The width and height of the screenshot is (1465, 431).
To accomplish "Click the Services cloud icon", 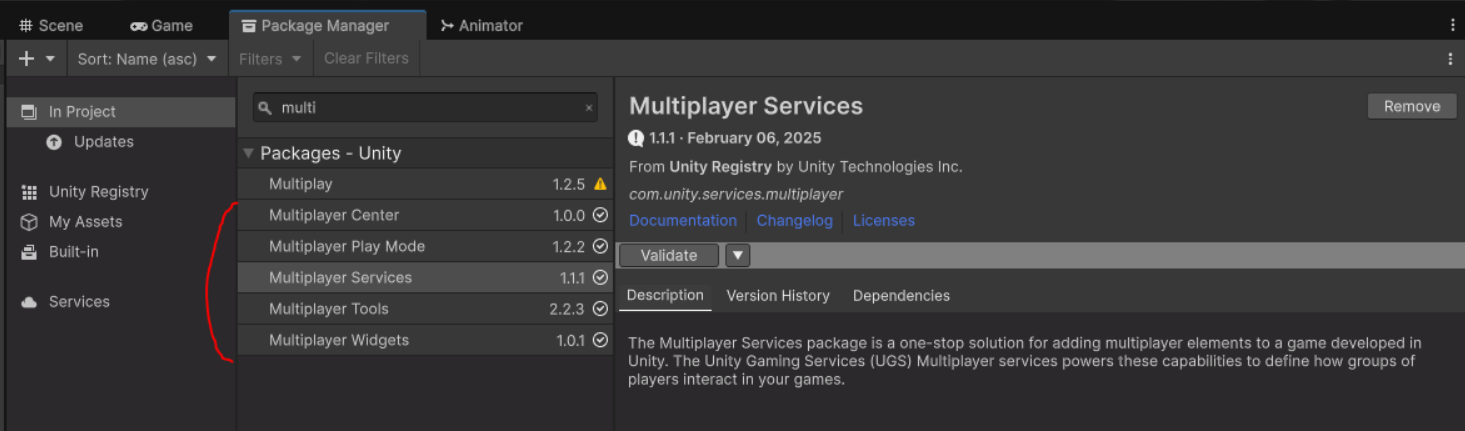I will [x=29, y=302].
